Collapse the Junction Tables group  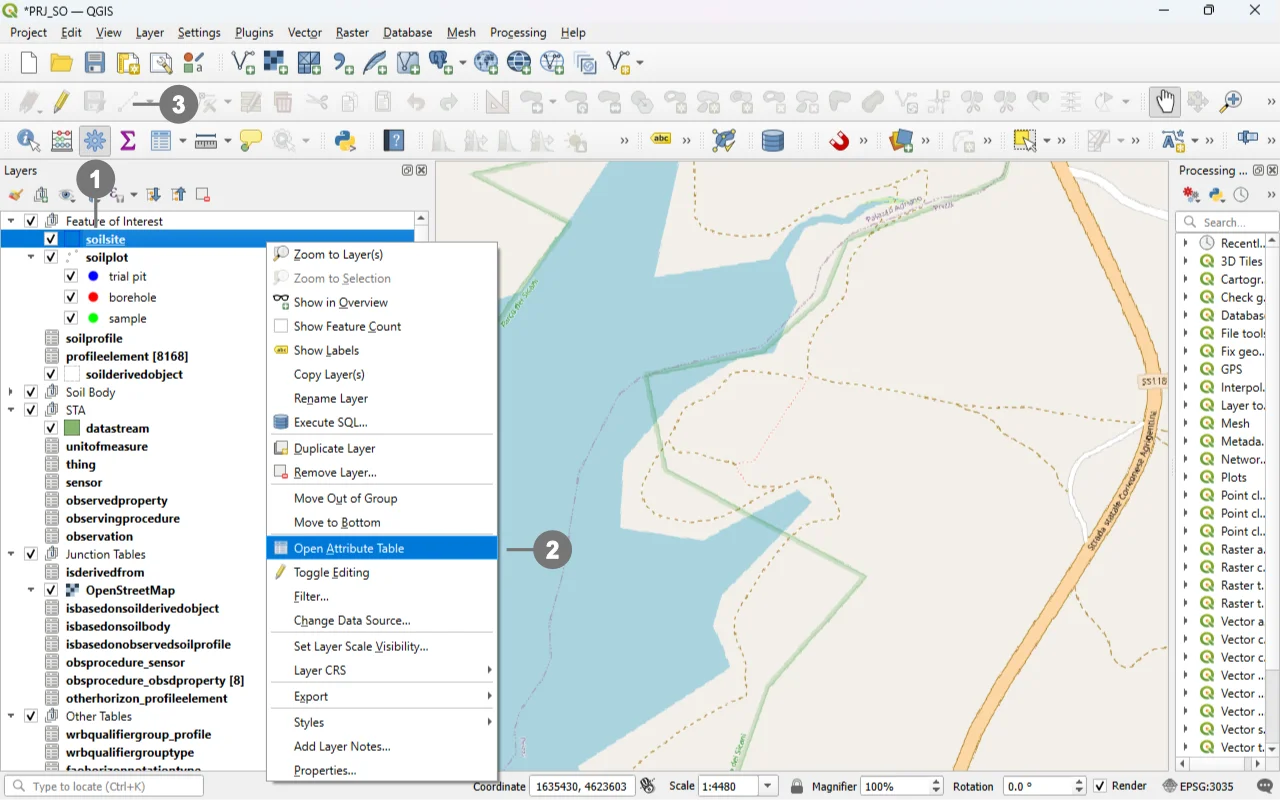tap(11, 554)
